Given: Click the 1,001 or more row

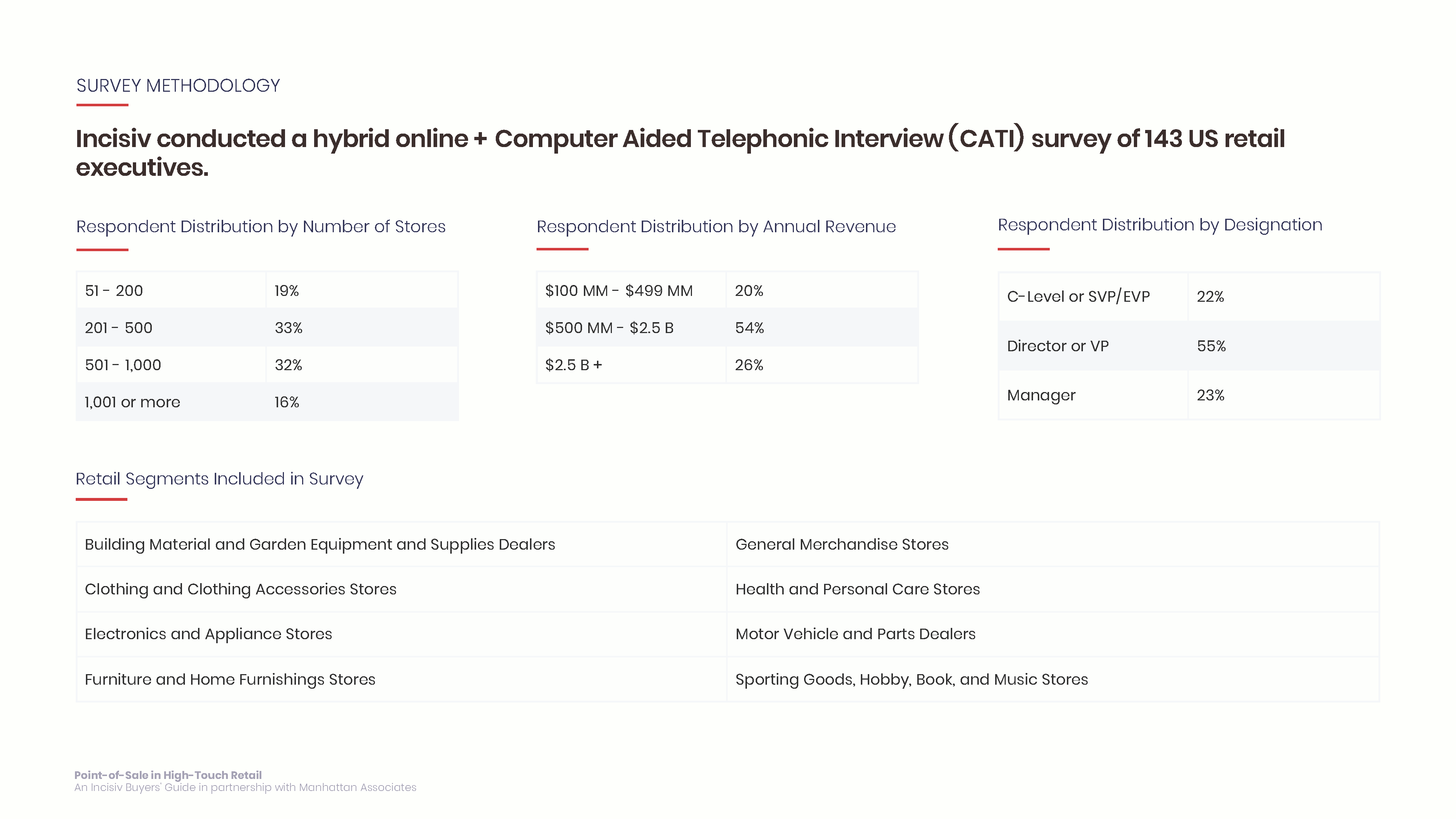Looking at the screenshot, I should click(267, 402).
